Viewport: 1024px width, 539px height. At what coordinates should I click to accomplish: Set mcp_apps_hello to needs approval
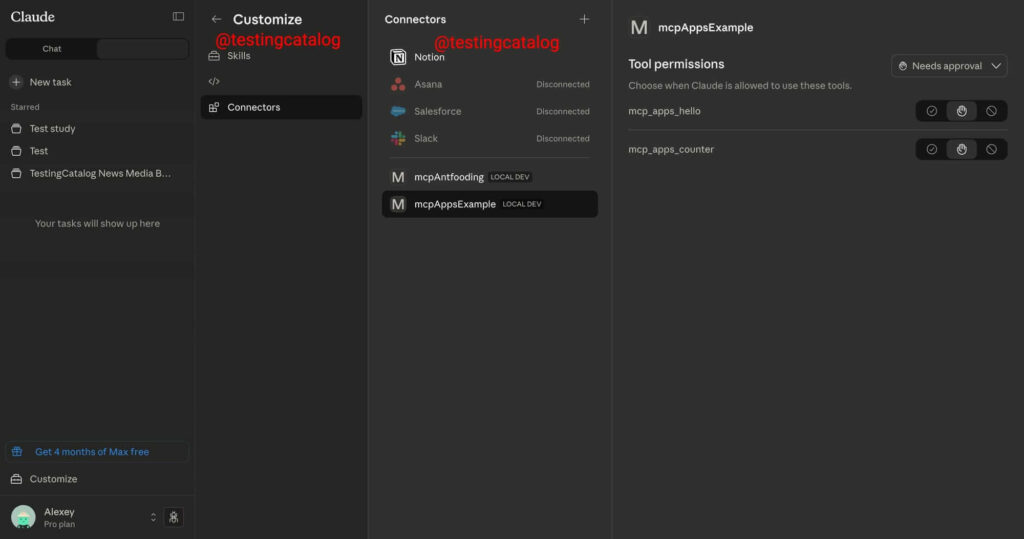[961, 111]
